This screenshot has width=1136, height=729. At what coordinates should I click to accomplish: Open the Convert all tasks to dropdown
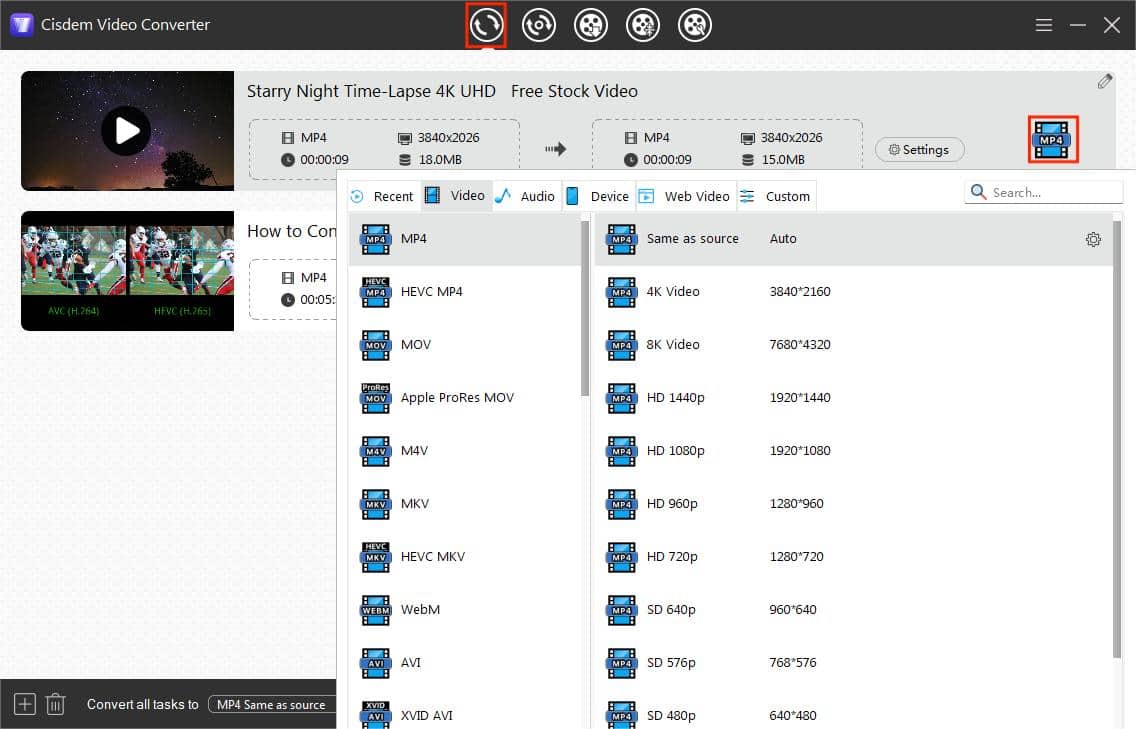coord(271,704)
